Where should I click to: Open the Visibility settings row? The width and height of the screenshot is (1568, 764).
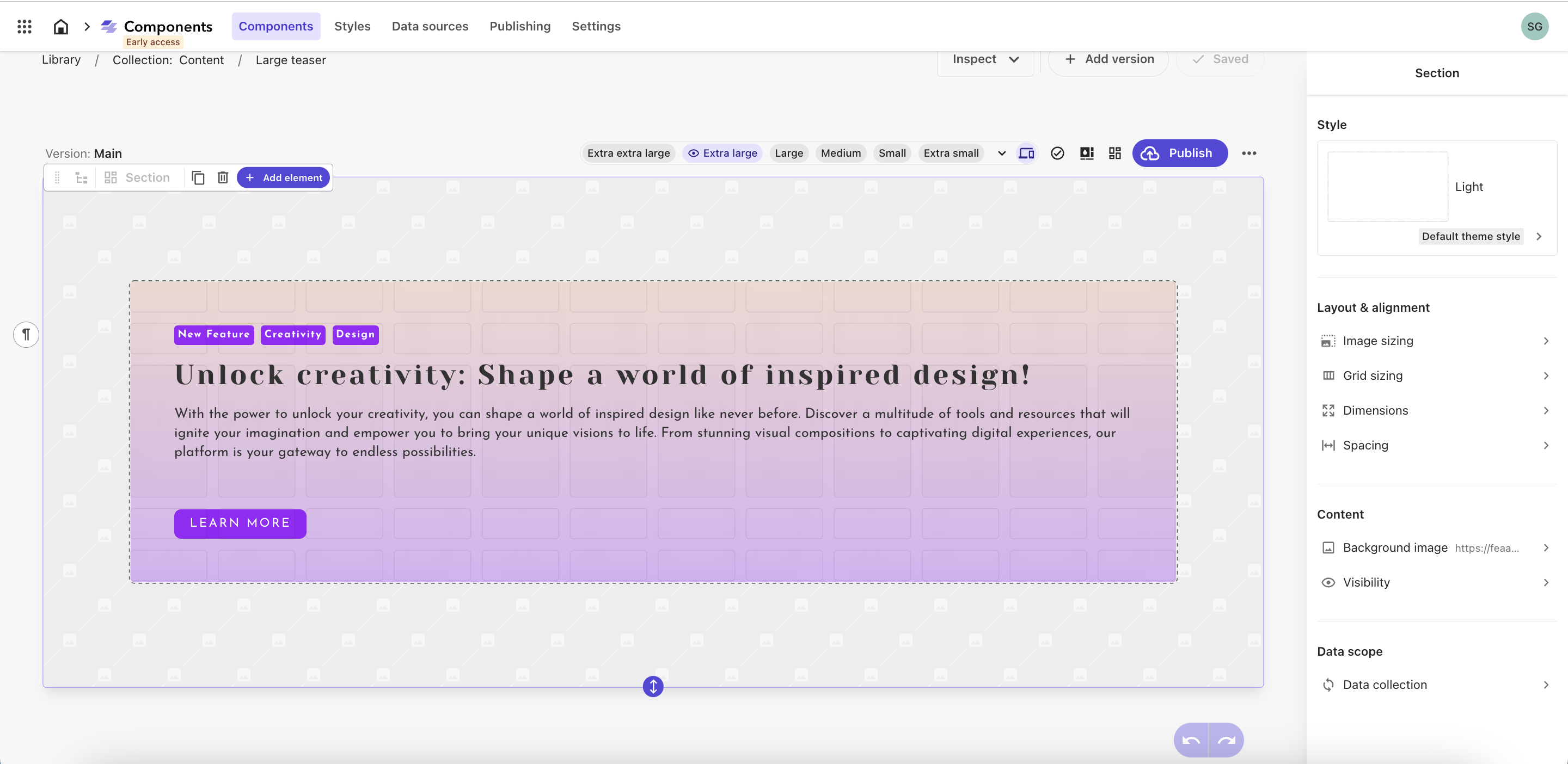coord(1438,582)
